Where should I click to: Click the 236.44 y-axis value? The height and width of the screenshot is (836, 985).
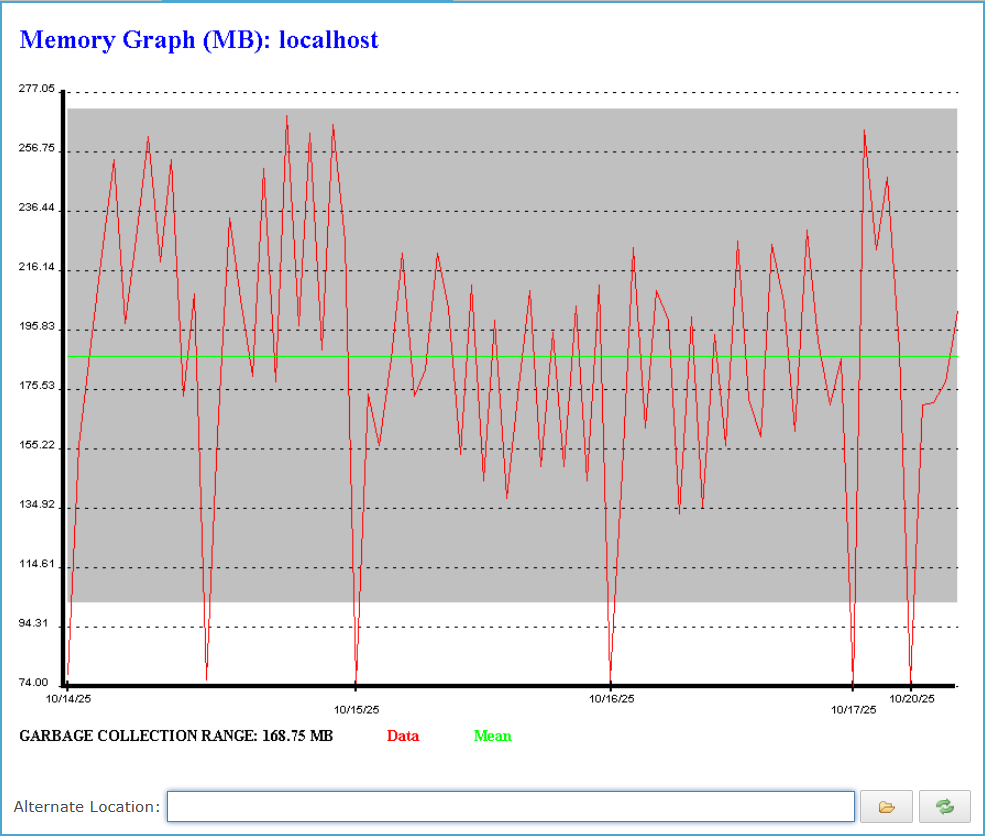pos(37,208)
